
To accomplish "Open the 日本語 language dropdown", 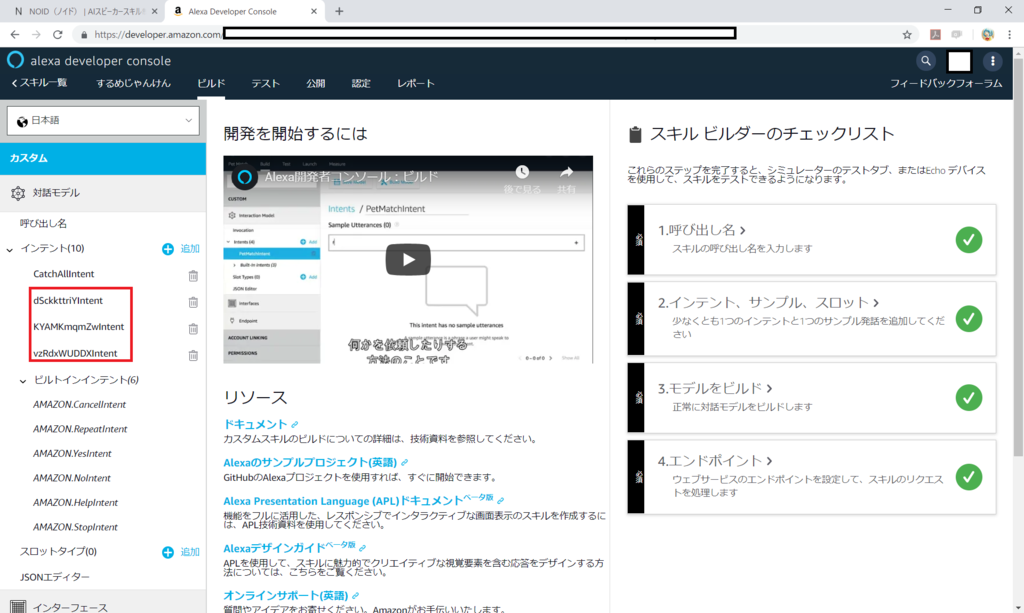I will (x=103, y=121).
